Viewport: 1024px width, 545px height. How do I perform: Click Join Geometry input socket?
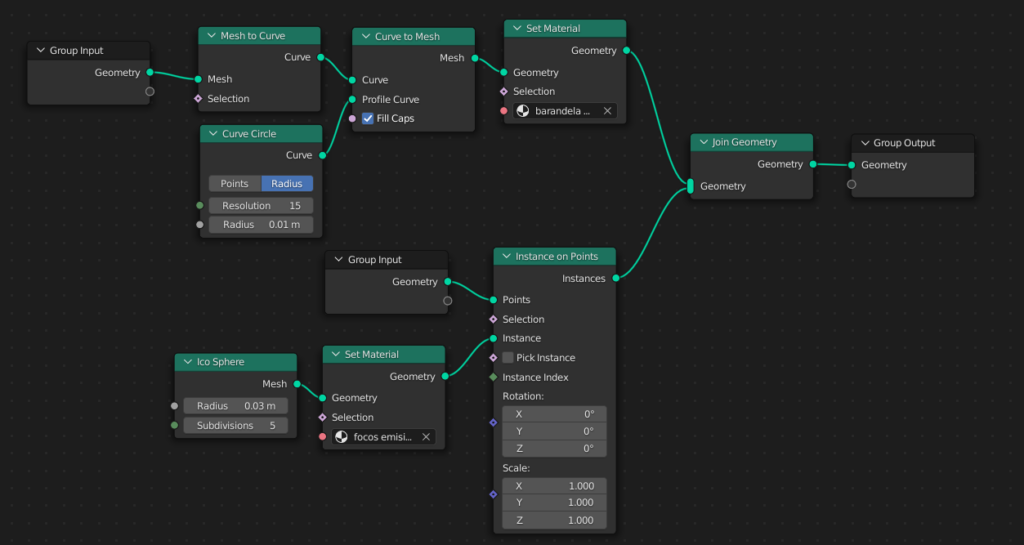pyautogui.click(x=690, y=186)
